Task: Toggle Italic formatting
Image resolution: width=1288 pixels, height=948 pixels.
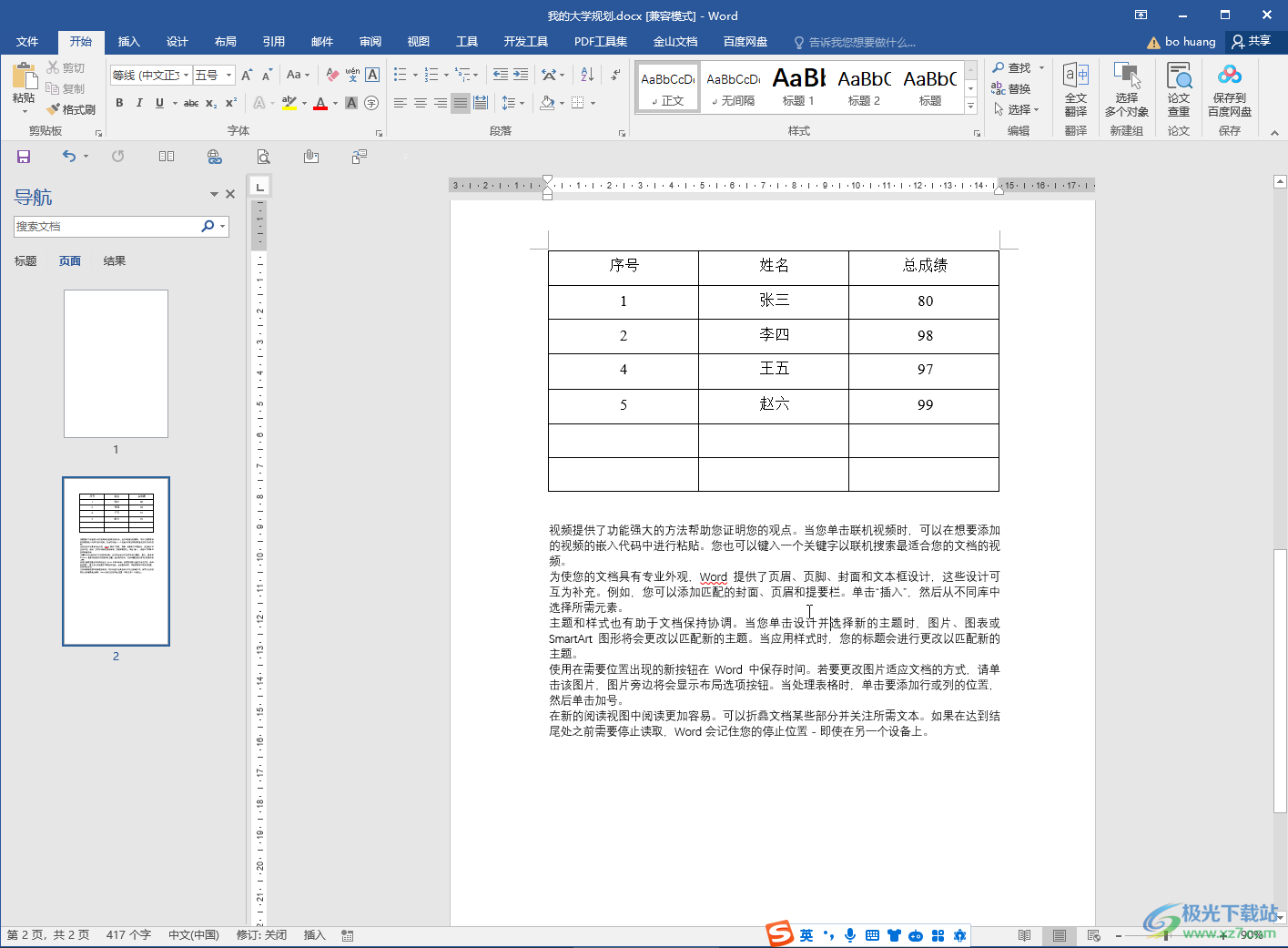Action: tap(139, 103)
